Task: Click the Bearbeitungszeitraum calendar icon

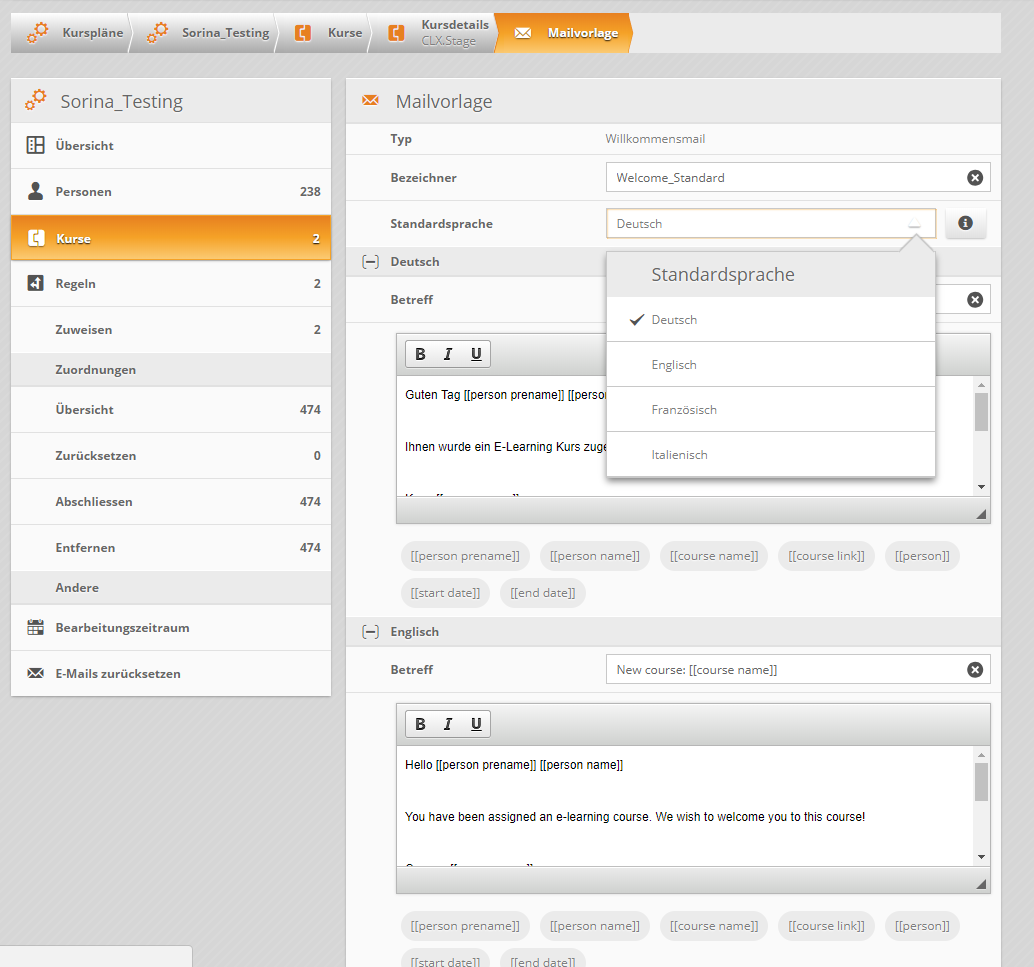Action: tap(36, 628)
